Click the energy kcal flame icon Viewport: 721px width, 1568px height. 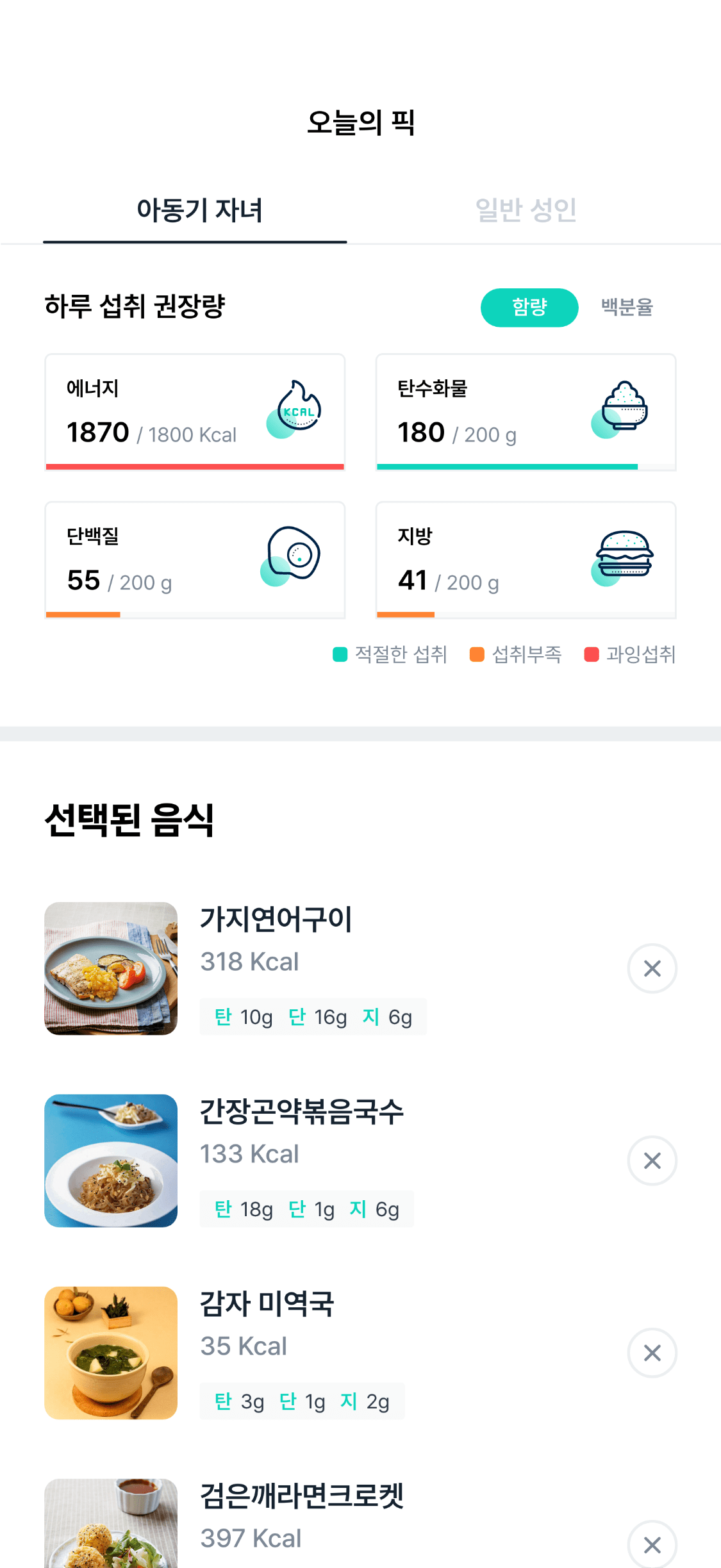coord(295,409)
